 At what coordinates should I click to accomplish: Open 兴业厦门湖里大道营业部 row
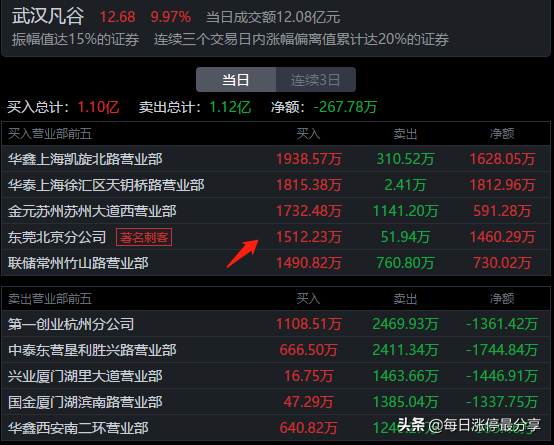click(x=276, y=376)
